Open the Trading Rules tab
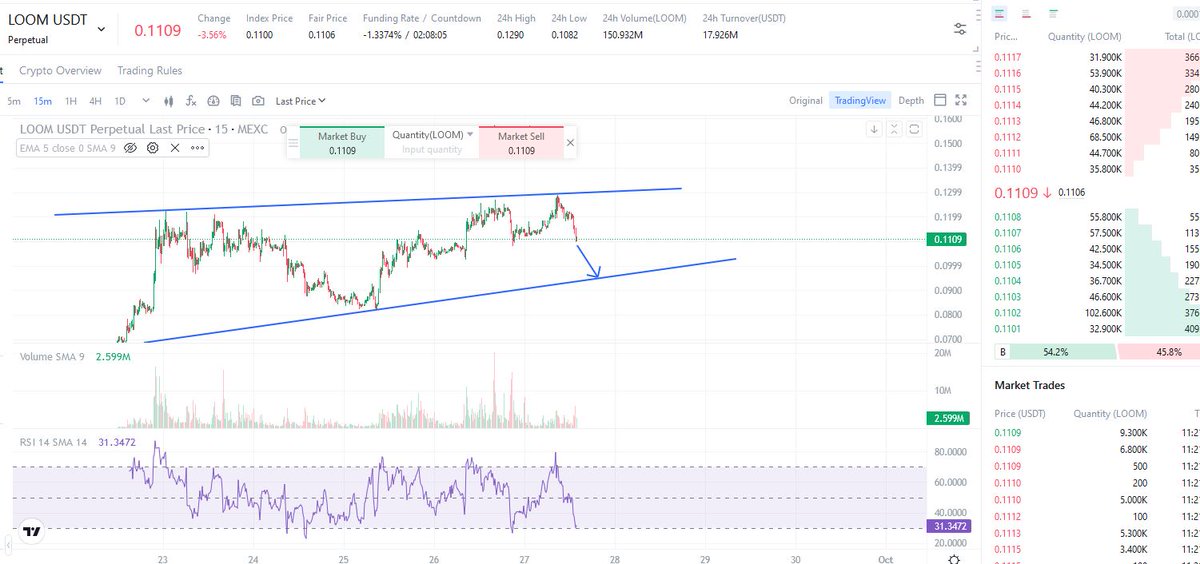1200x564 pixels. pos(149,71)
